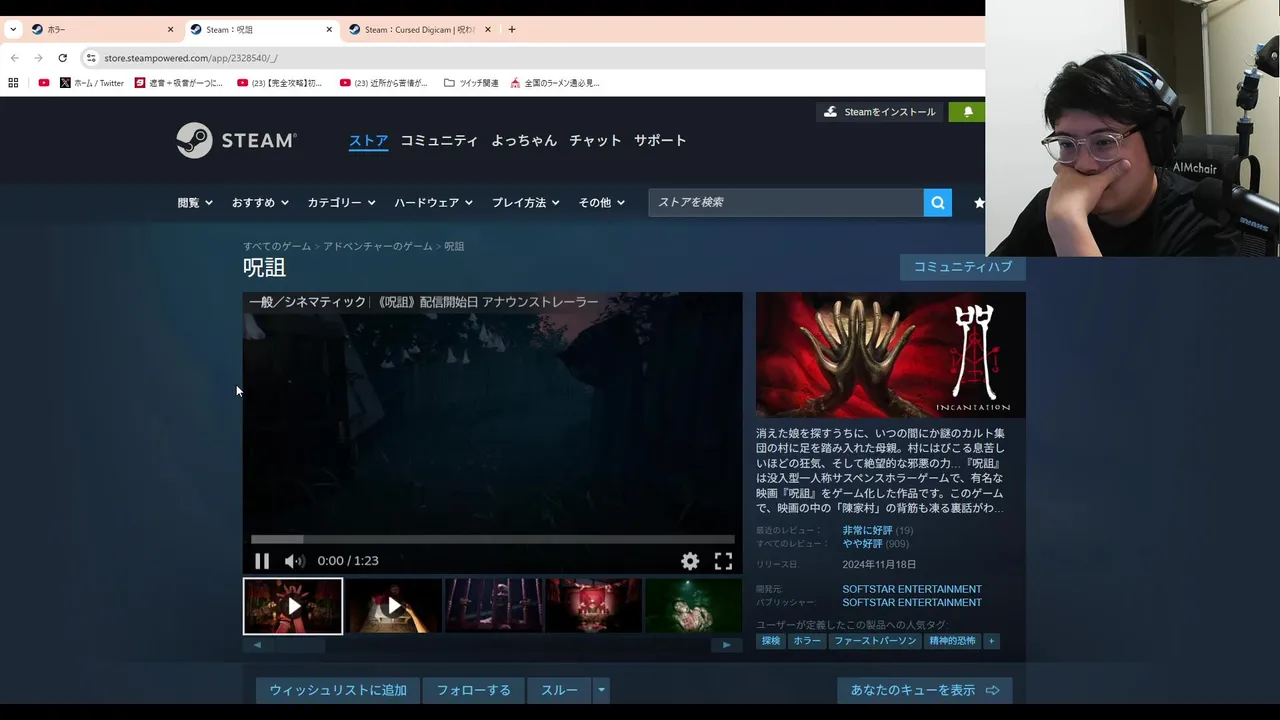
Task: Close the ホラー tab
Action: click(170, 29)
